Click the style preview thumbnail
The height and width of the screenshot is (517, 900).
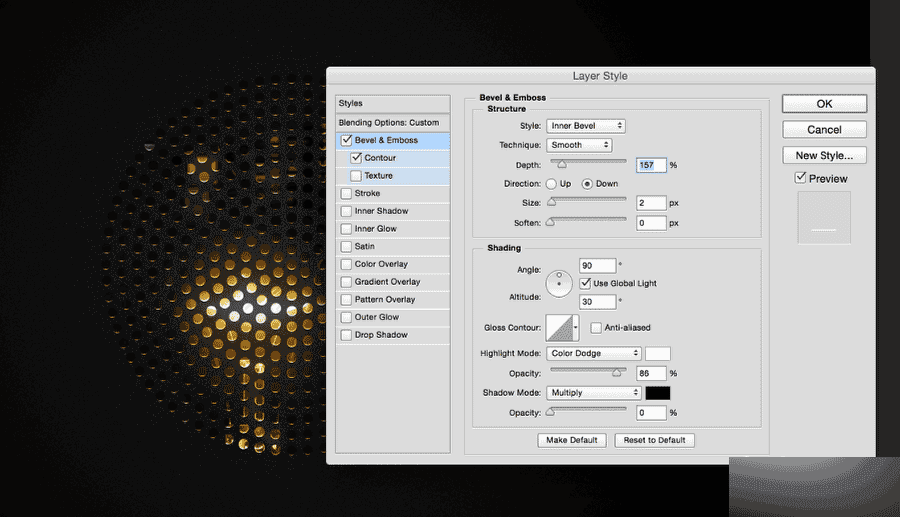point(824,217)
